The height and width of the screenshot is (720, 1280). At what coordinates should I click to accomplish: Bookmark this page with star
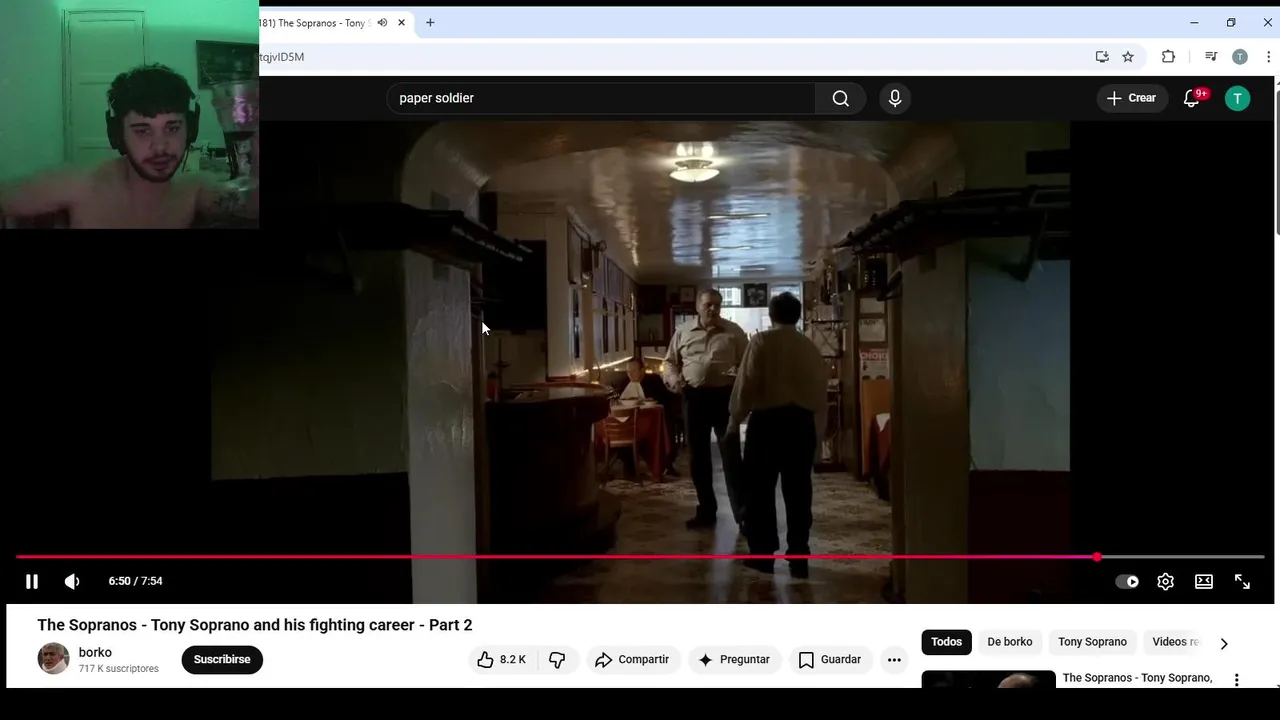point(1128,57)
